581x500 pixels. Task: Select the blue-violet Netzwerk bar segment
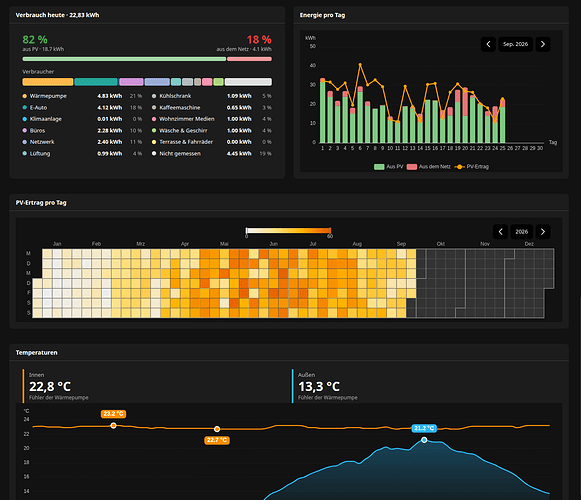click(157, 82)
